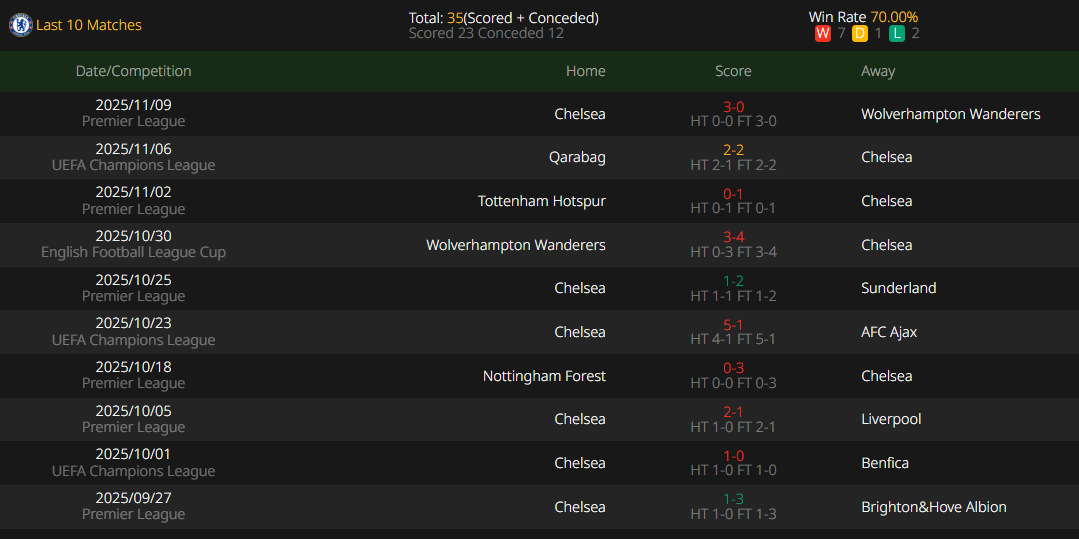Select Tottenham Hotspur home team name
The image size is (1079, 539).
click(541, 201)
